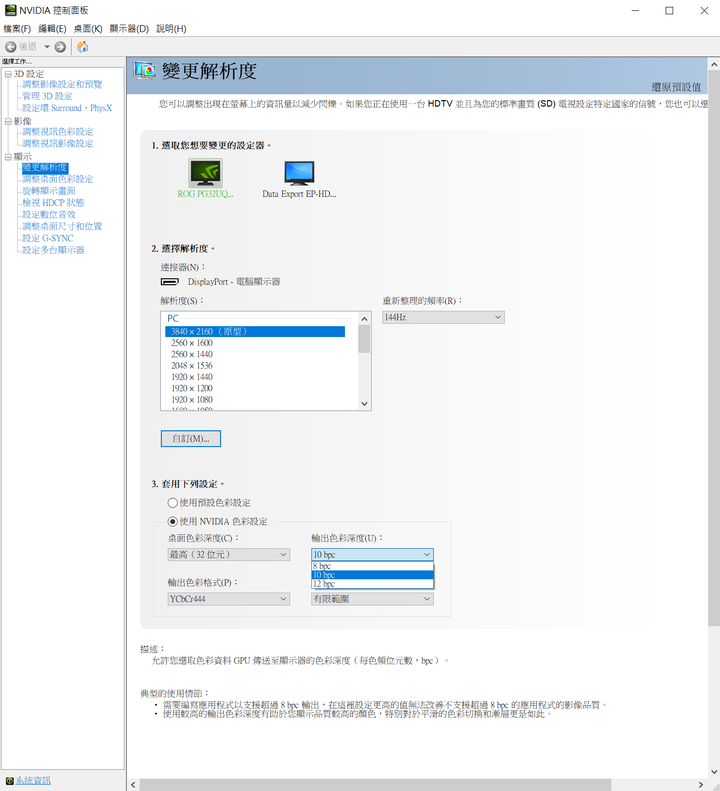Choose 10 bpc in the open list
Viewport: 720px width, 791px height.
click(372, 575)
